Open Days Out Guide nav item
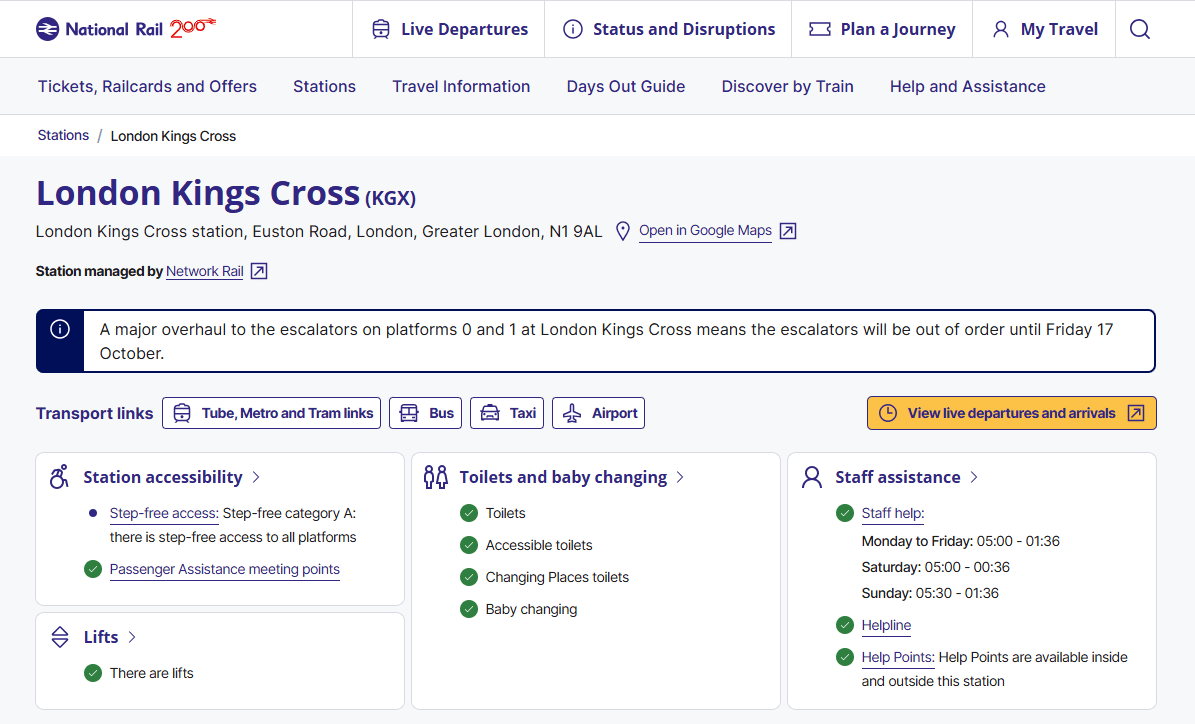 [x=626, y=86]
